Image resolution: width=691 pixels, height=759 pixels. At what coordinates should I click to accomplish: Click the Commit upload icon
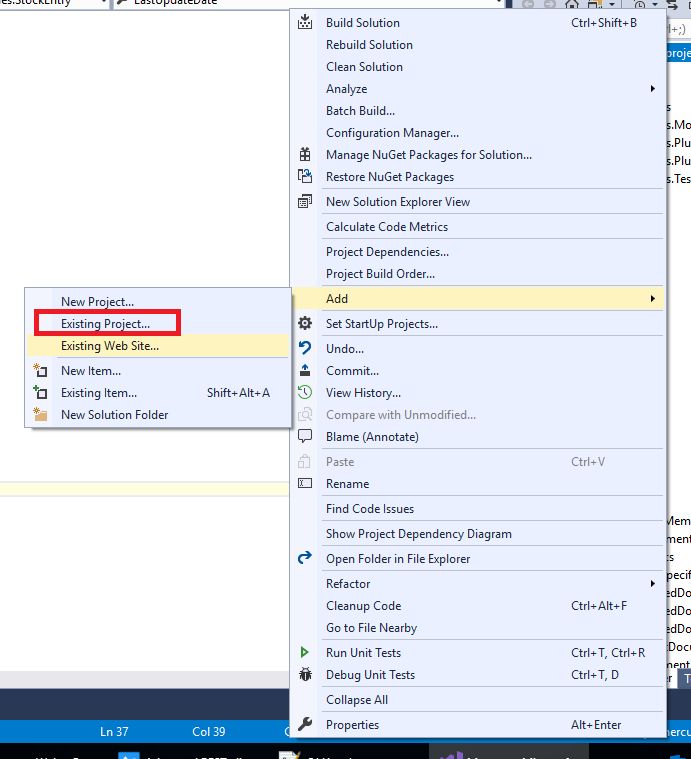tap(305, 370)
